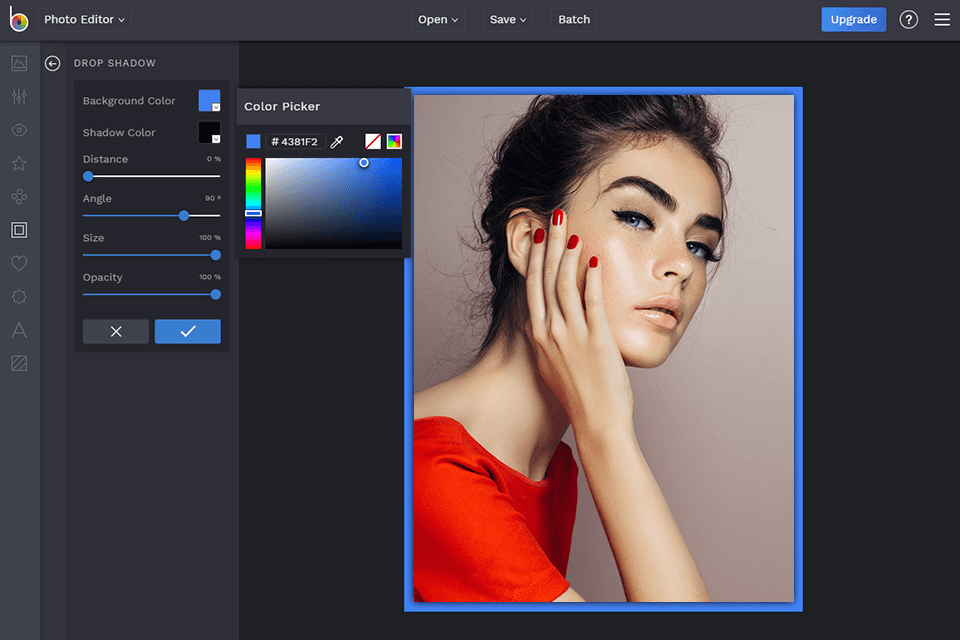Screen dimensions: 960x640
Task: Select the Text tool
Action: coord(18,330)
